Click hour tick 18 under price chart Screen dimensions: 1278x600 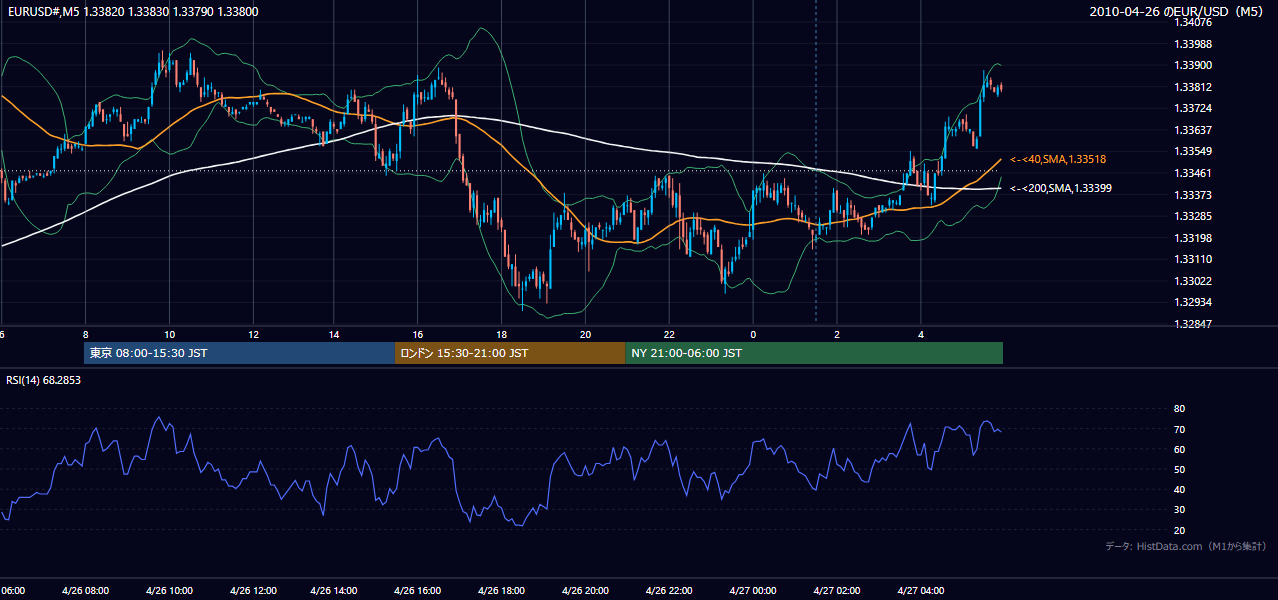click(502, 335)
